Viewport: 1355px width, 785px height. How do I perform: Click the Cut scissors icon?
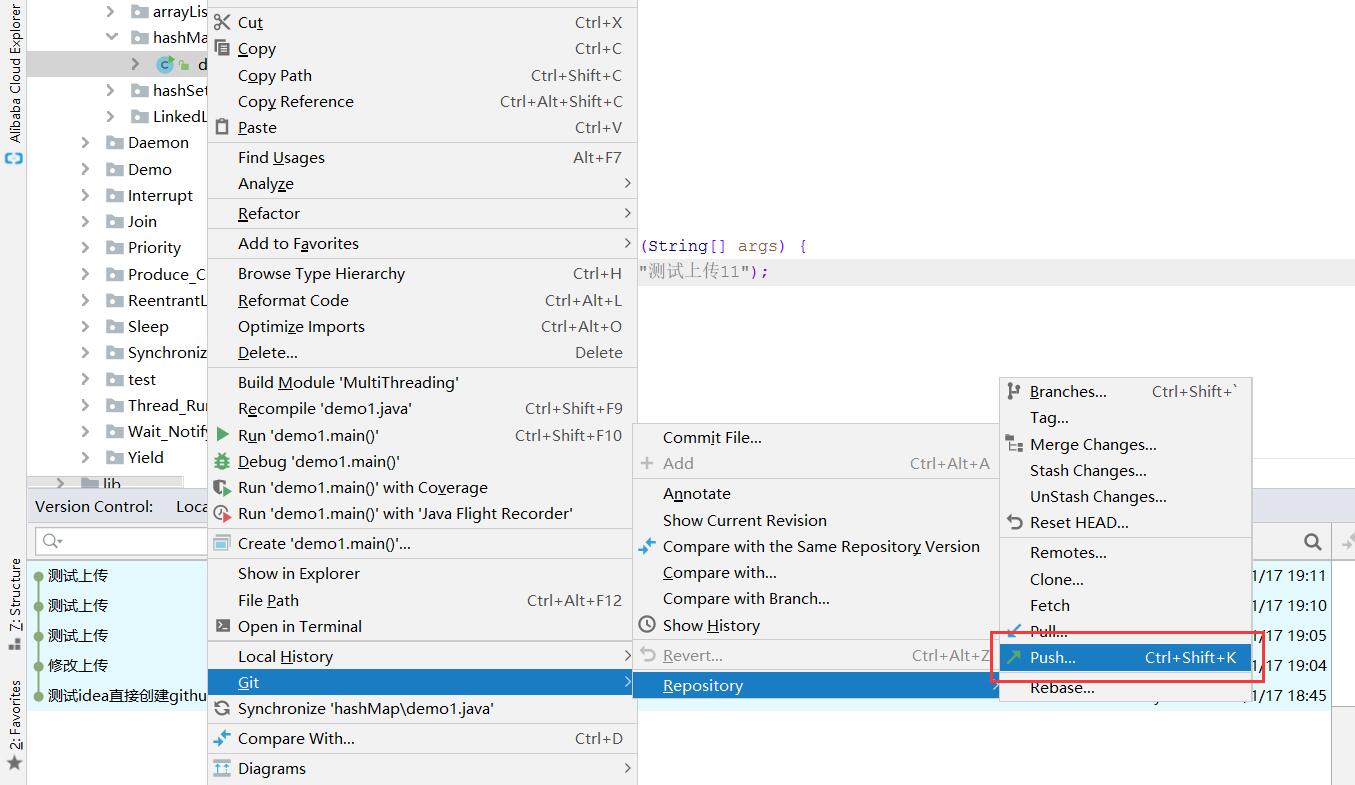tap(222, 22)
